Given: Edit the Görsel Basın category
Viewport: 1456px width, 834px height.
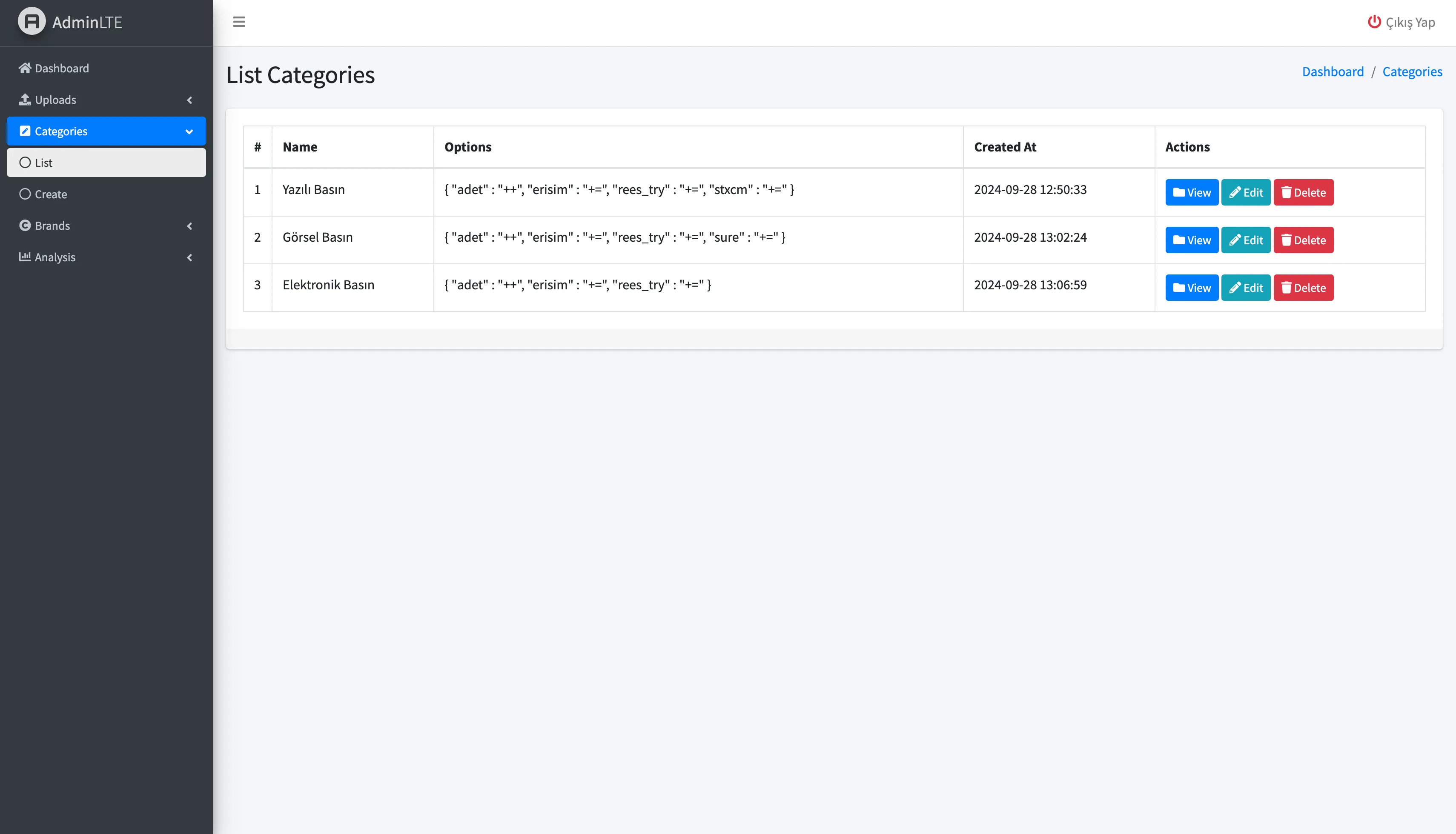Looking at the screenshot, I should coord(1245,240).
